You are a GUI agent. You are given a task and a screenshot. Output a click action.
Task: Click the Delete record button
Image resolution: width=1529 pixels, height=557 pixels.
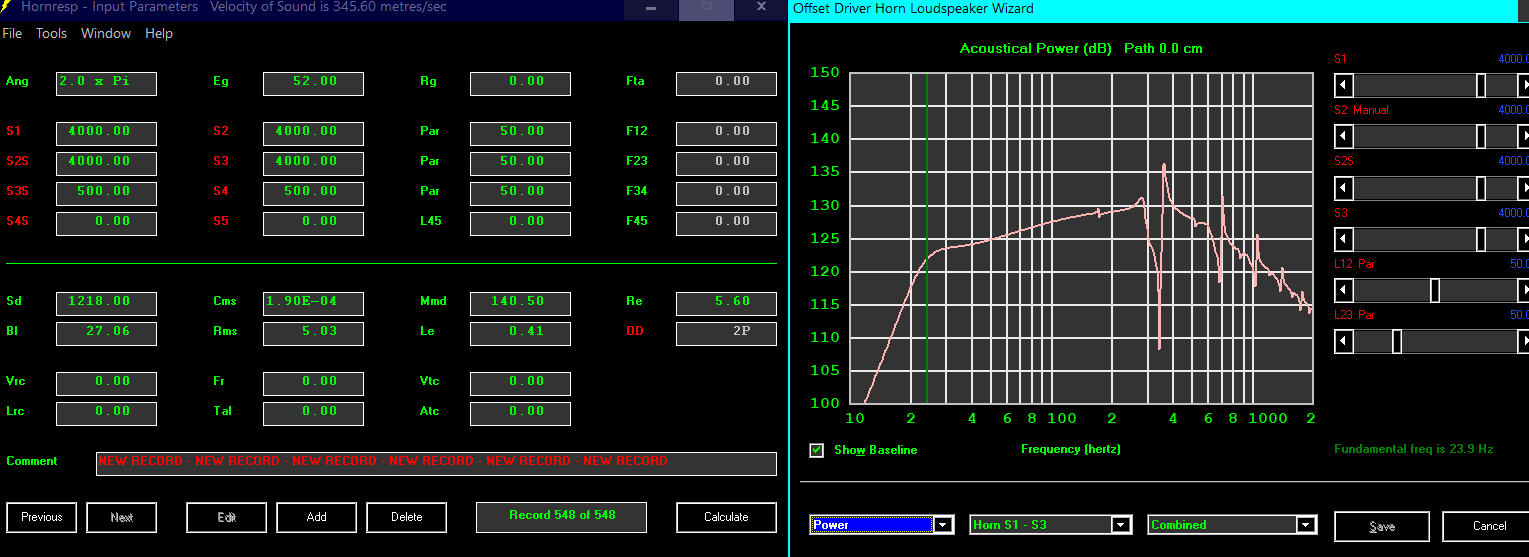pos(406,517)
